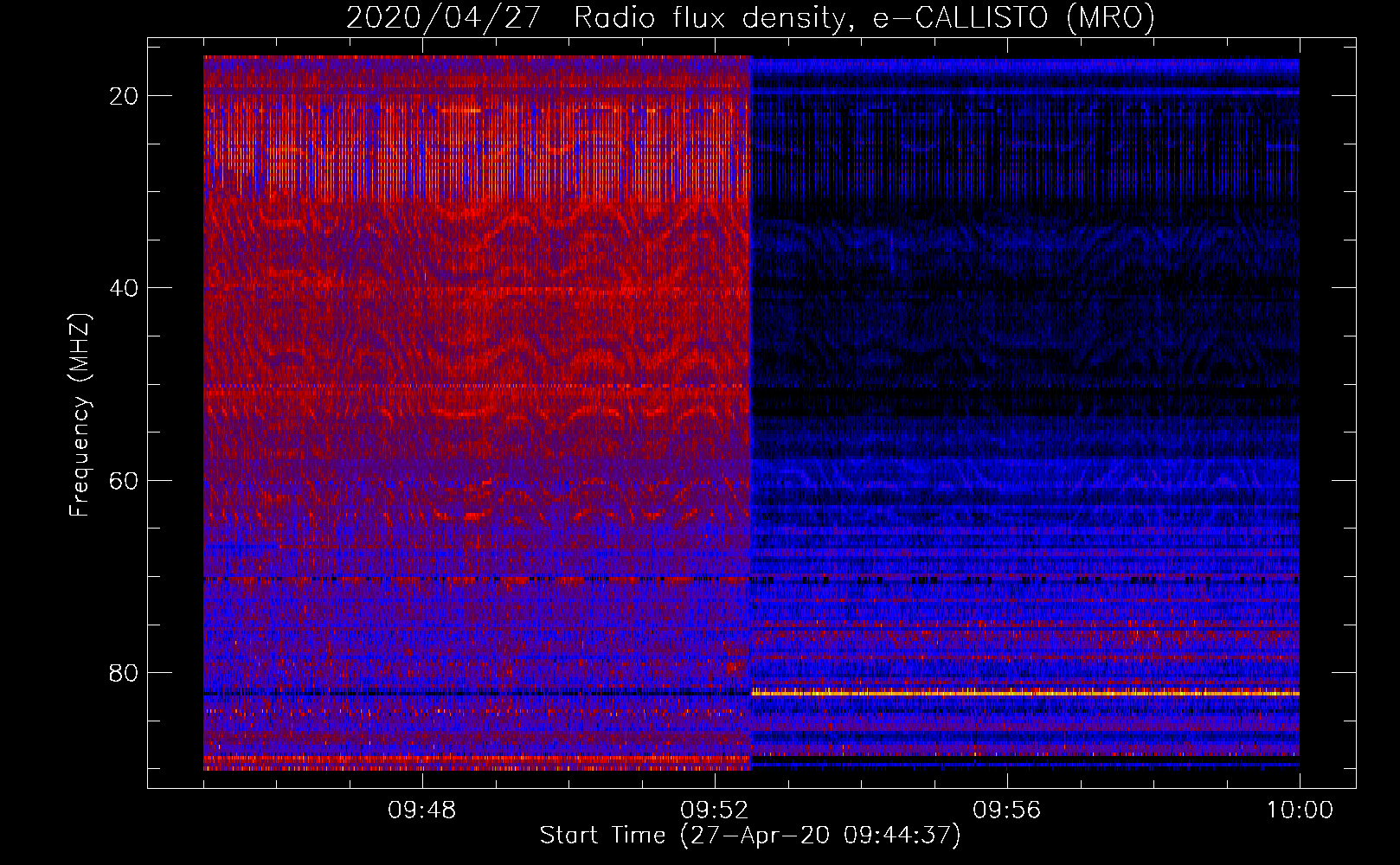Viewport: 1400px width, 865px height.
Task: Click the 09:48 time tick label
Action: coord(422,811)
